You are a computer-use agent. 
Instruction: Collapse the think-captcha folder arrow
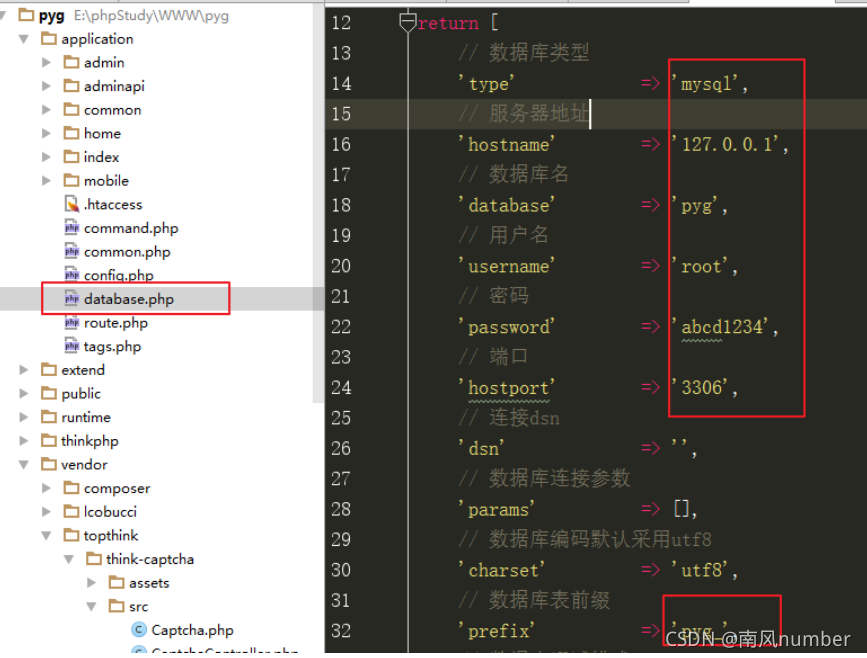coord(69,560)
